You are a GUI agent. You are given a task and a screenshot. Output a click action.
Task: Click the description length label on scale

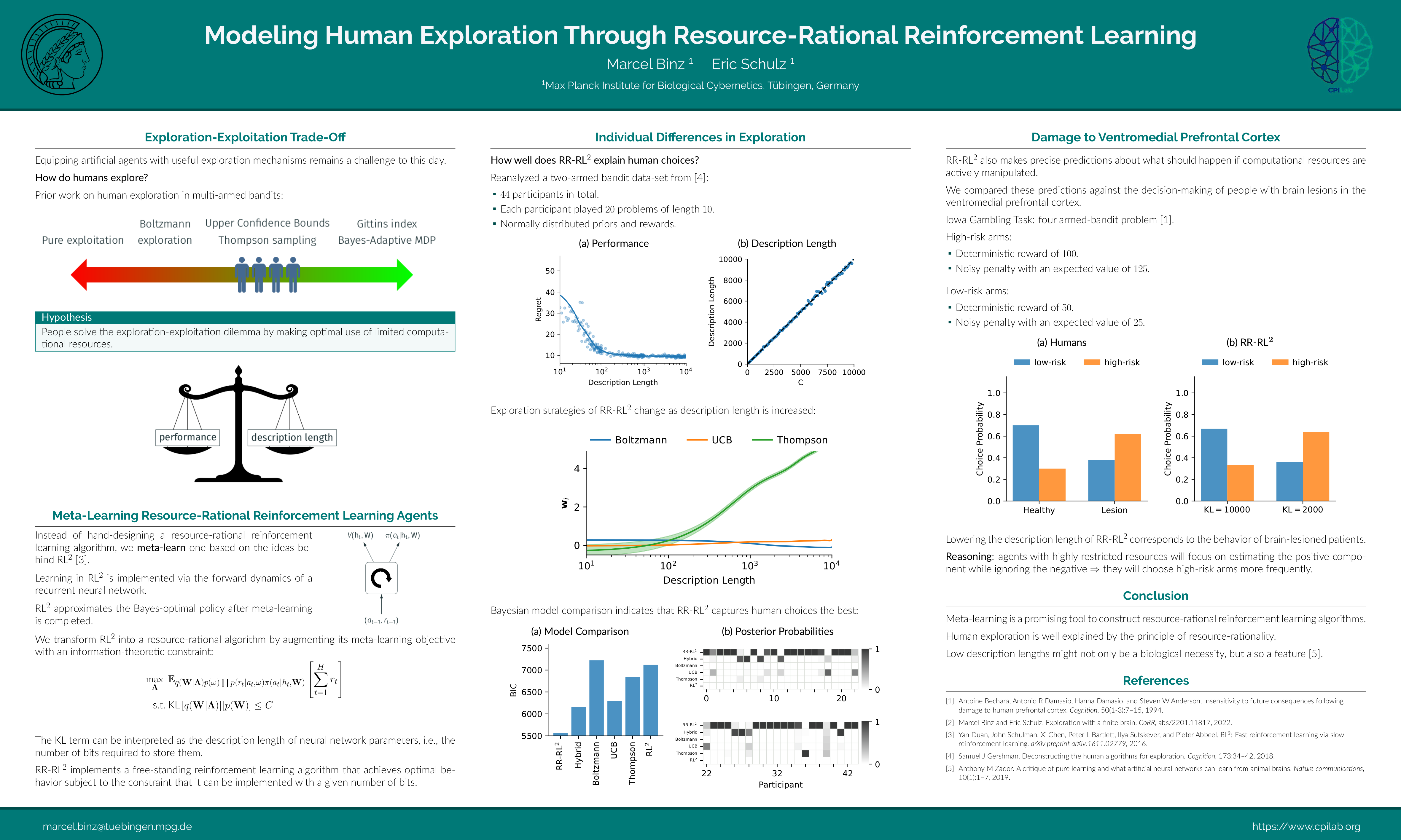[292, 437]
